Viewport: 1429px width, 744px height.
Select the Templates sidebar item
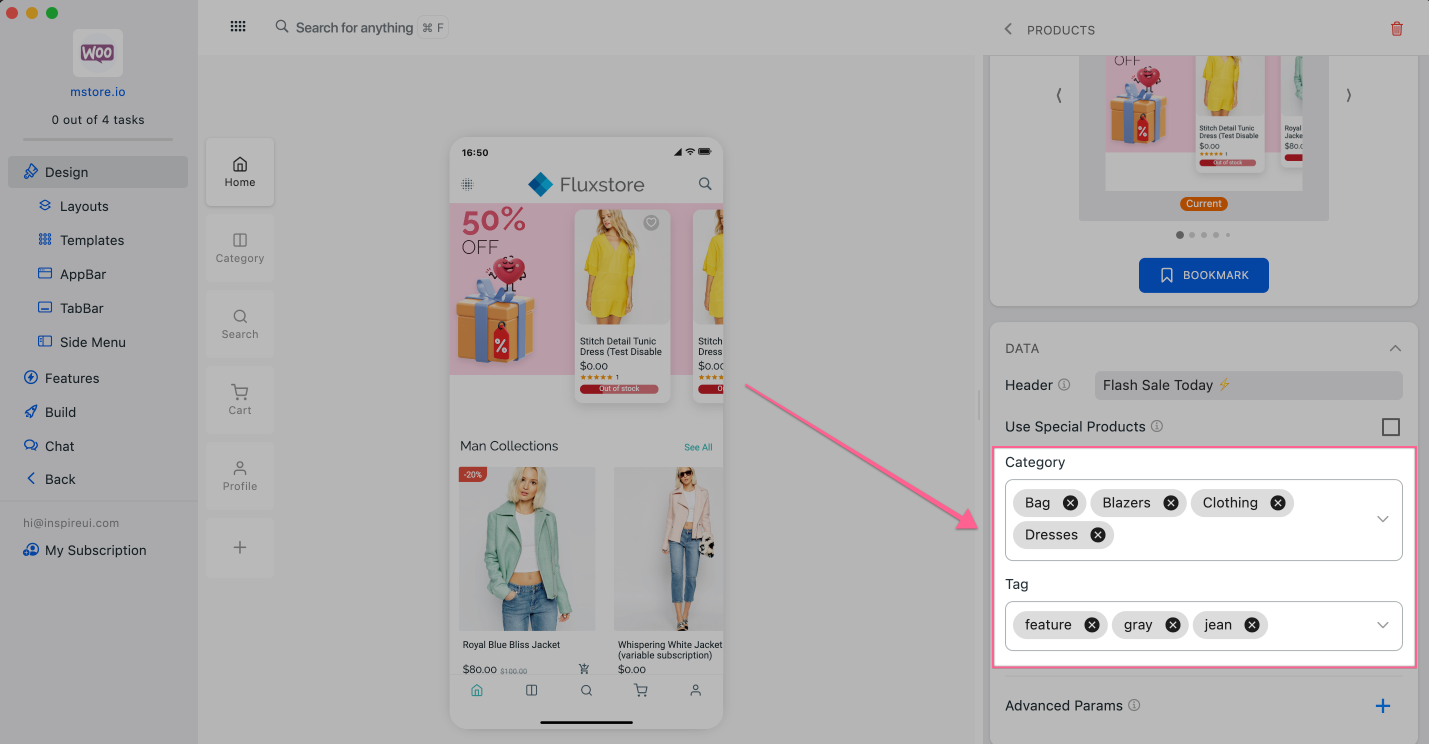(92, 240)
